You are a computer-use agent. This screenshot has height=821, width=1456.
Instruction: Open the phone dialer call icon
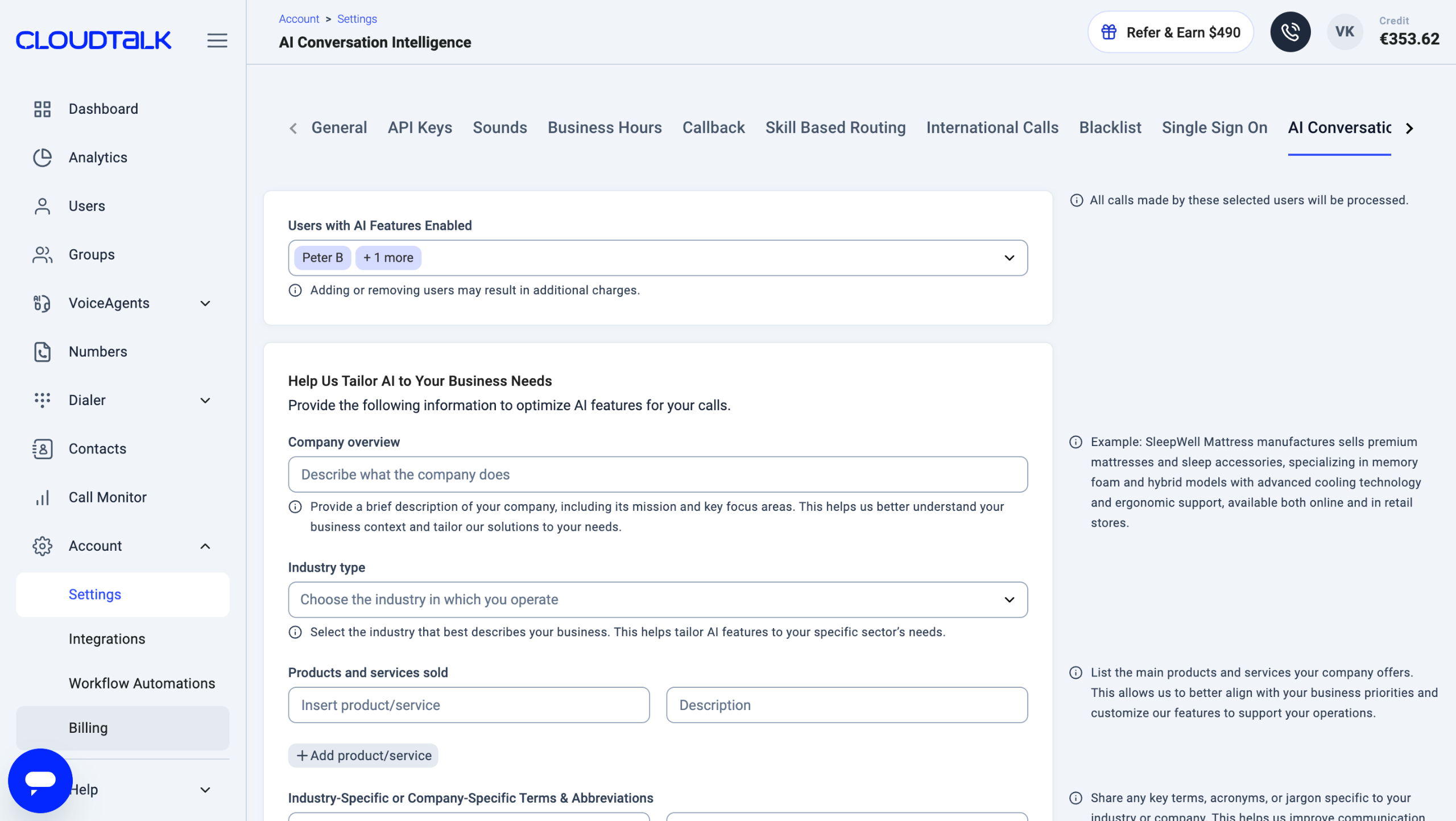click(1290, 32)
